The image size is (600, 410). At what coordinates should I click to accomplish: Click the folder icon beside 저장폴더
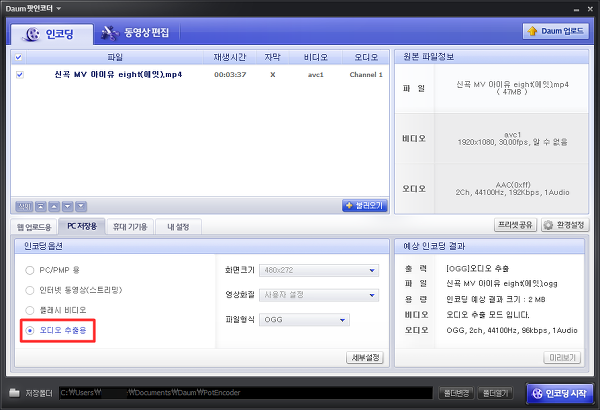14,392
